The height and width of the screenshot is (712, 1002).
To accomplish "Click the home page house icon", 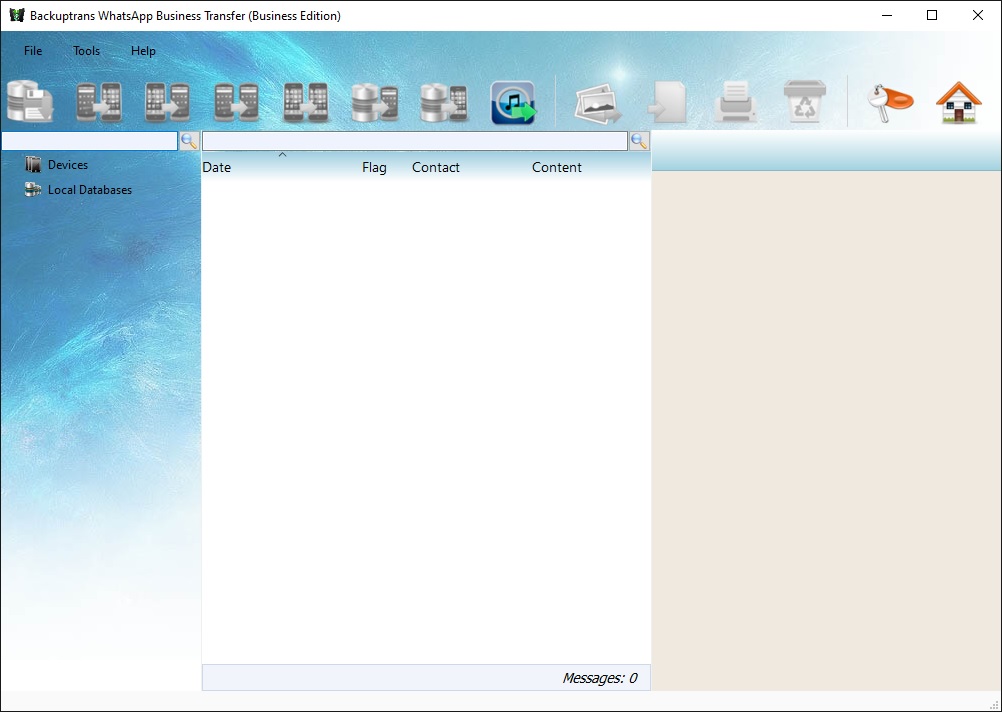I will [x=959, y=102].
